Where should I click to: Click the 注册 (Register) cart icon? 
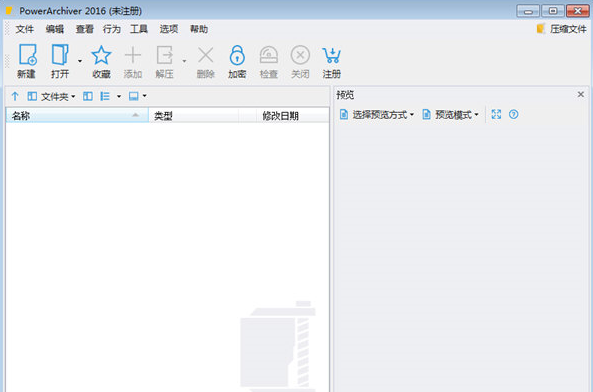tap(331, 55)
